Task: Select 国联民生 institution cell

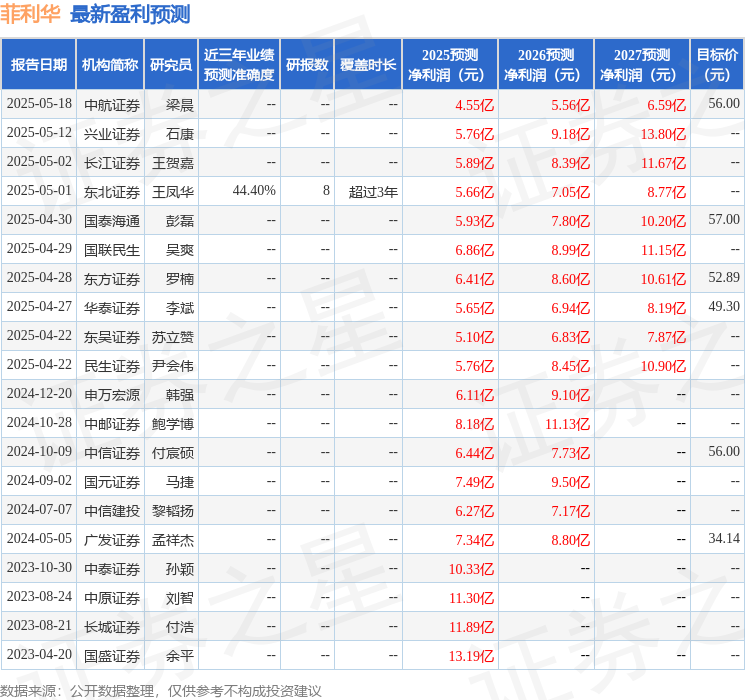Action: tap(112, 250)
